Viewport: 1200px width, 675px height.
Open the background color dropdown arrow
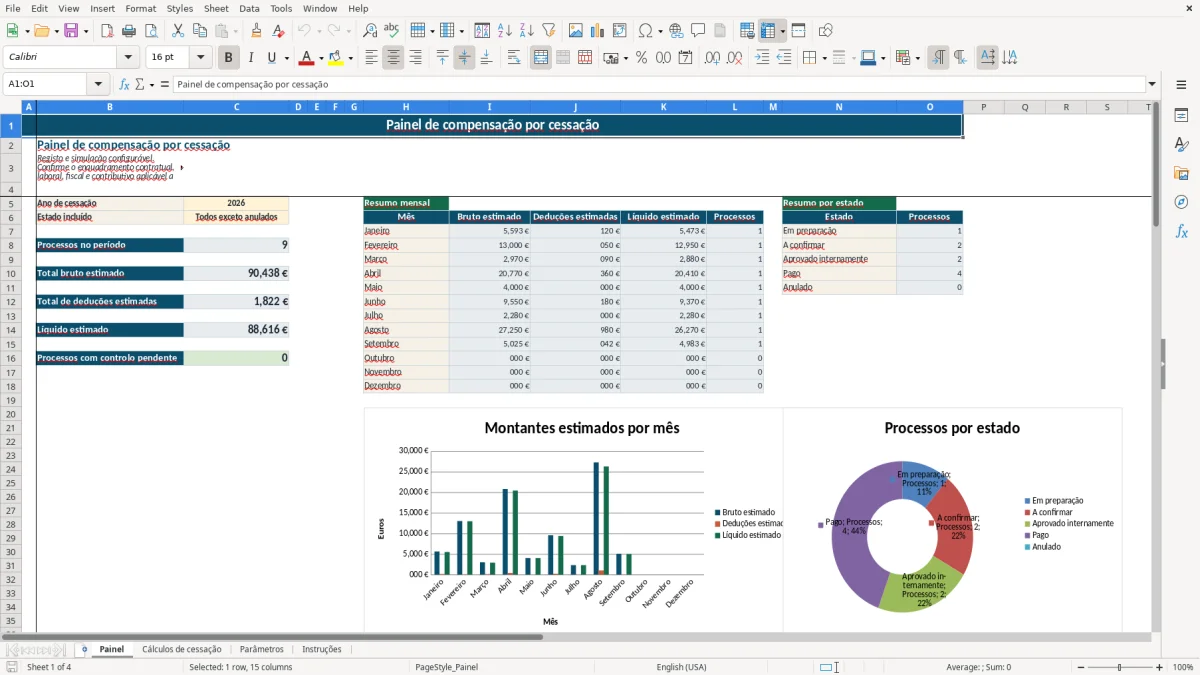pyautogui.click(x=350, y=58)
